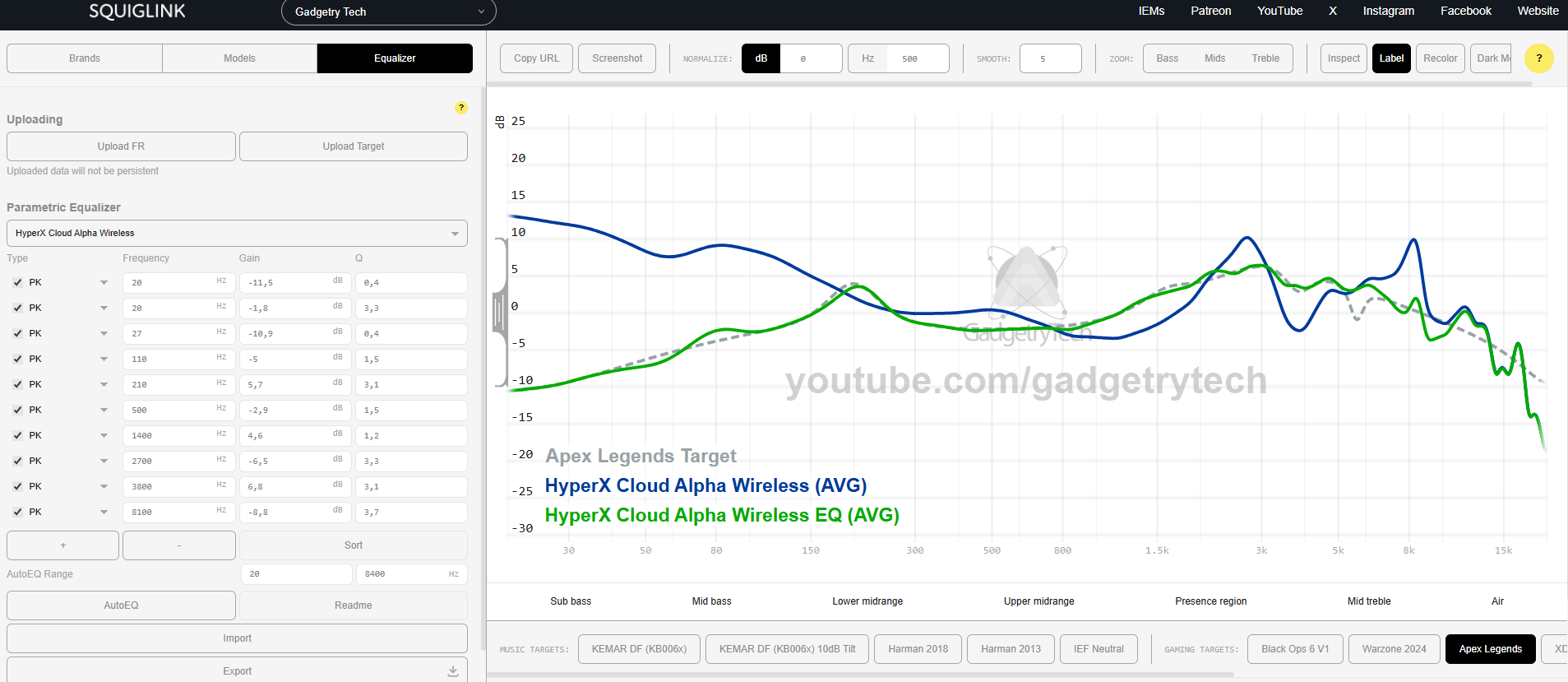This screenshot has height=682, width=1568.
Task: Click the gain field showing 6,8 dB
Action: click(x=295, y=487)
